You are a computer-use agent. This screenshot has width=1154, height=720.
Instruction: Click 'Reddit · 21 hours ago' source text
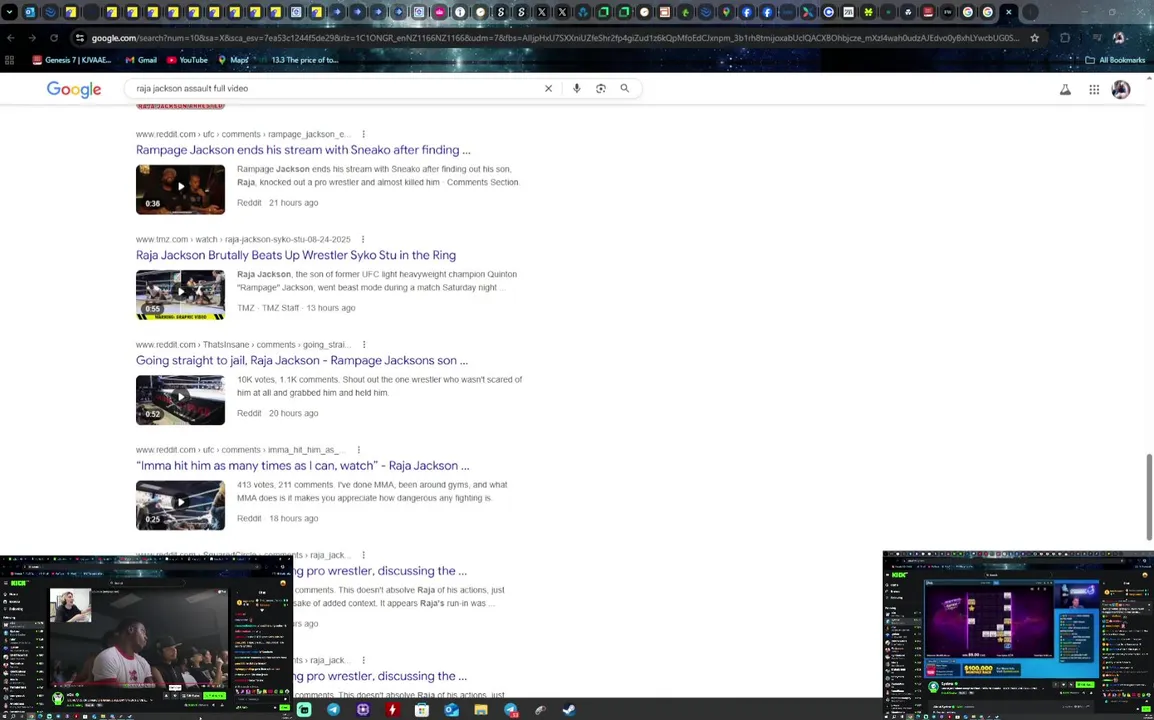(277, 203)
